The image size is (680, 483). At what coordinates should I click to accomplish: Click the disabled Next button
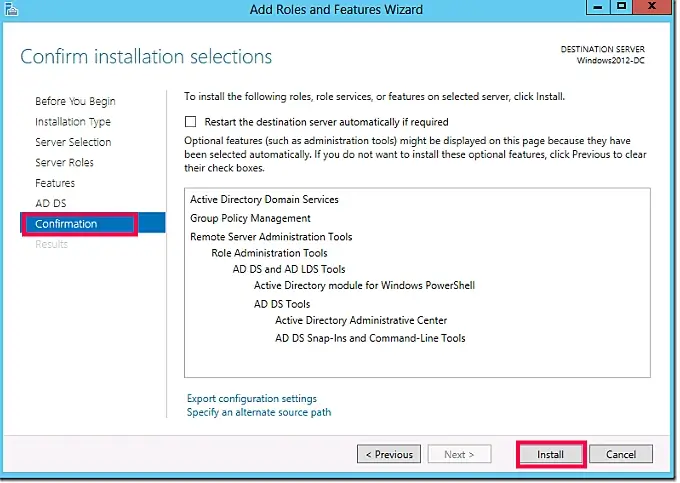click(x=459, y=454)
